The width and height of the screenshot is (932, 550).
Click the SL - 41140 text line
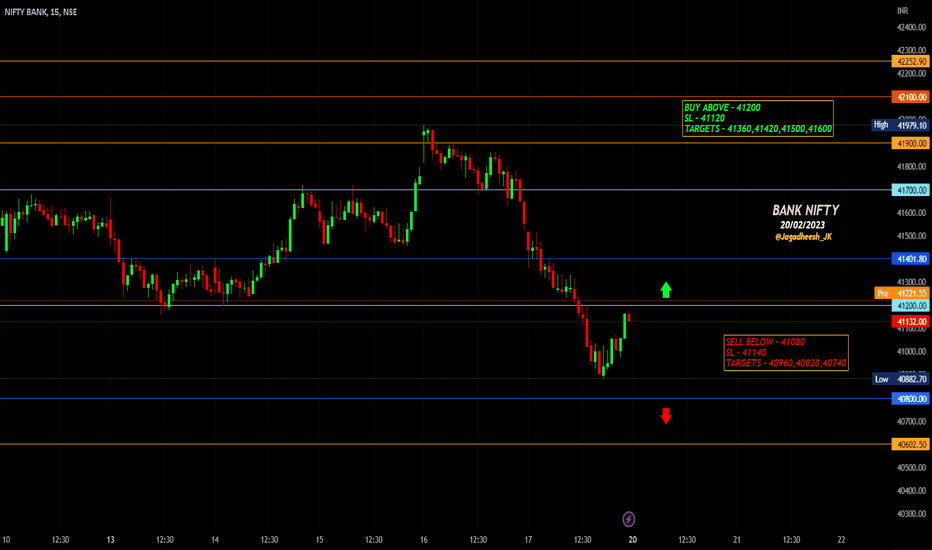(745, 353)
